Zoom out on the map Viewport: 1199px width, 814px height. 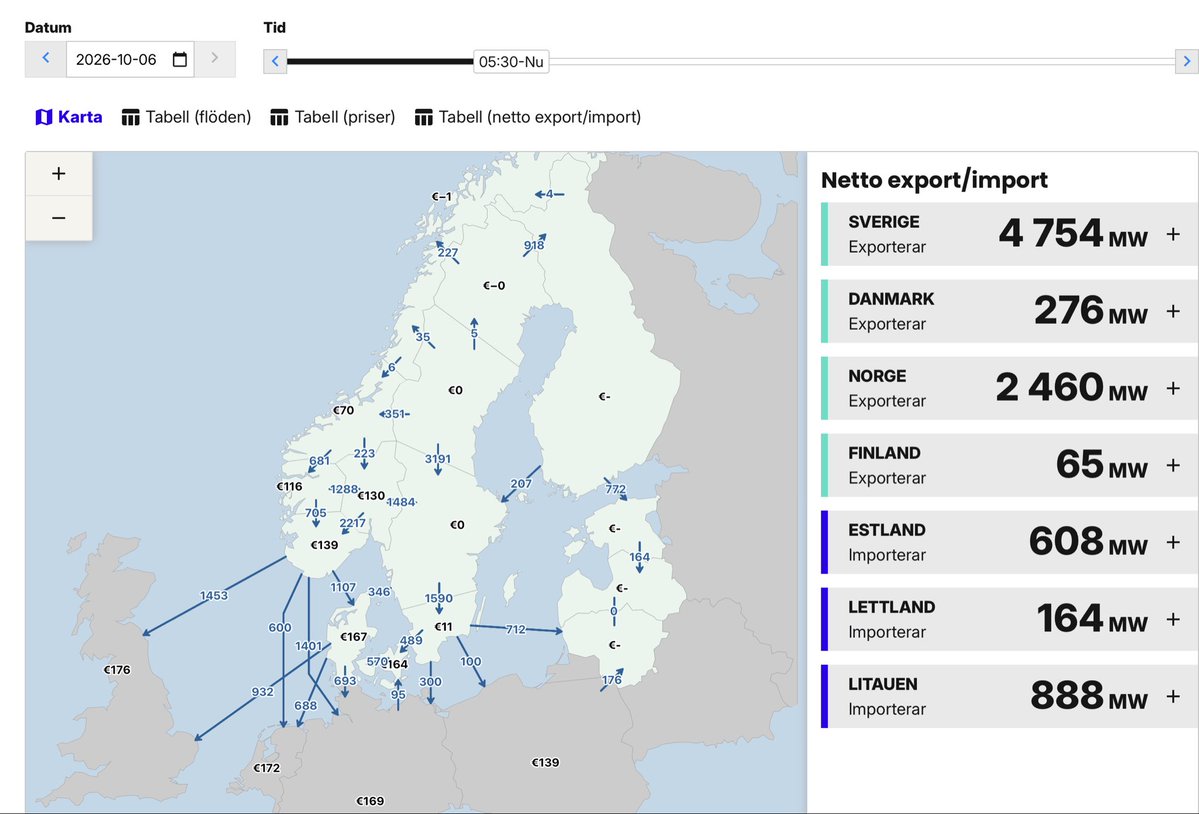59,218
